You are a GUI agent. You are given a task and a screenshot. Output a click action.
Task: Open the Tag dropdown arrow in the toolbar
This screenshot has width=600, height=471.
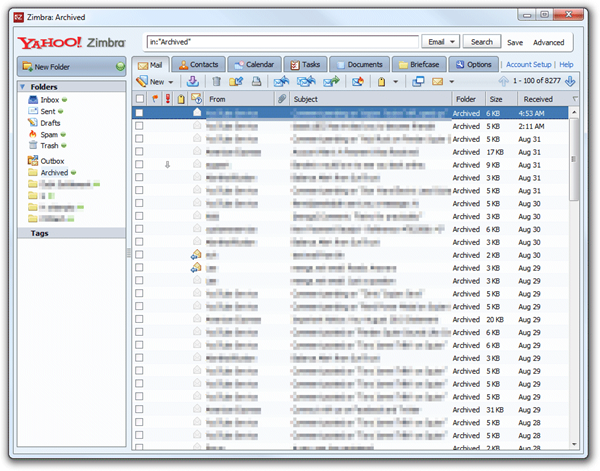pyautogui.click(x=395, y=81)
